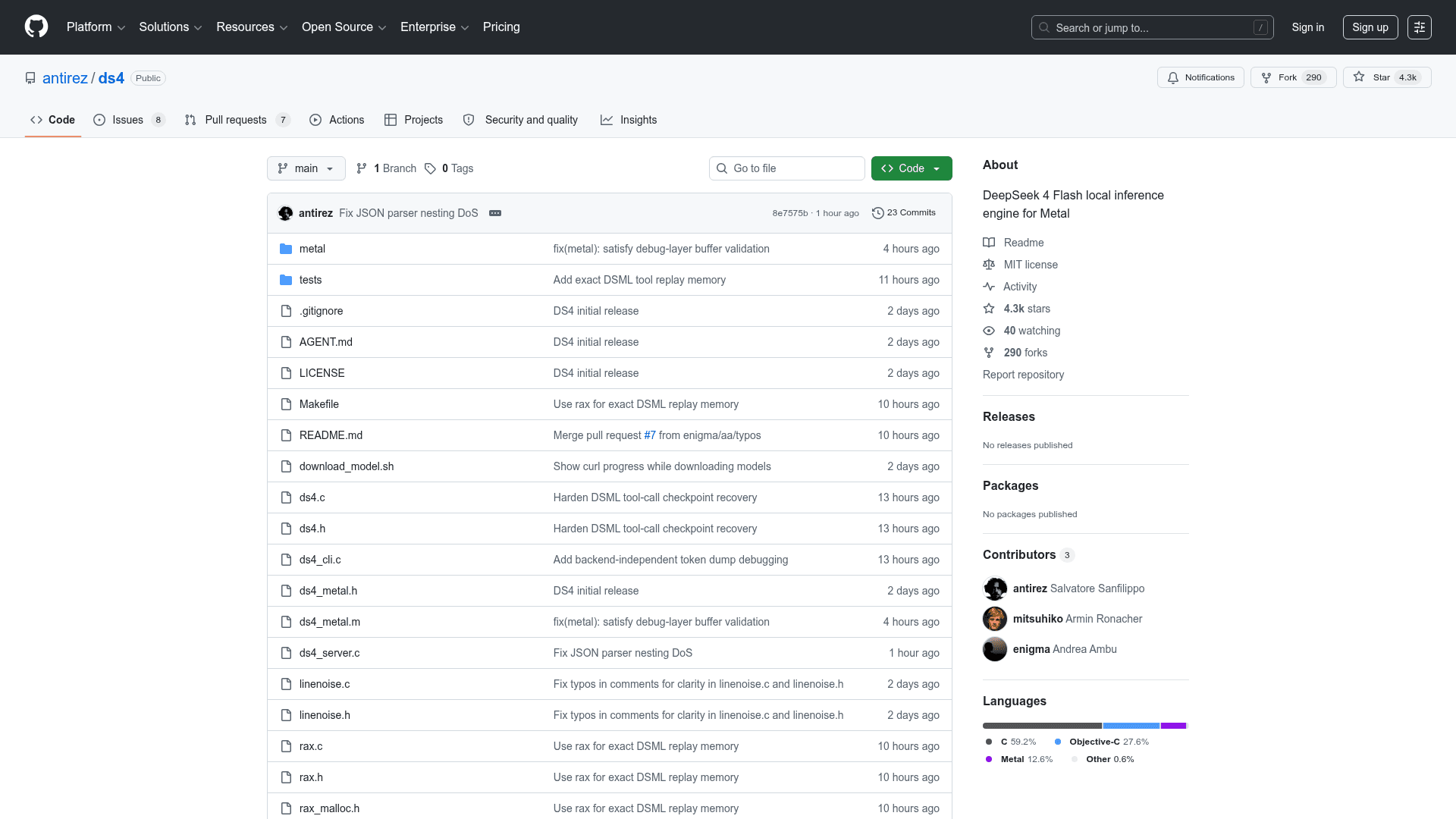Click the repository icon beside antirez

point(30,78)
